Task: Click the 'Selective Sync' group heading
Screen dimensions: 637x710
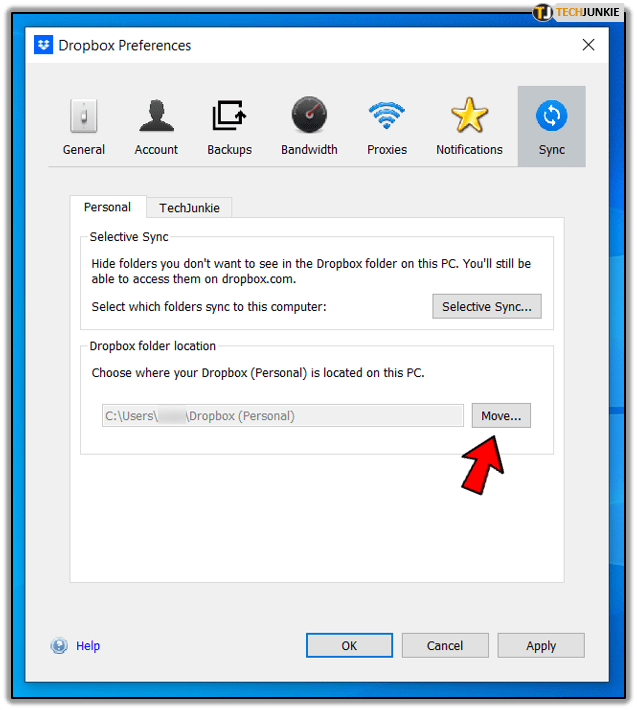Action: (129, 237)
